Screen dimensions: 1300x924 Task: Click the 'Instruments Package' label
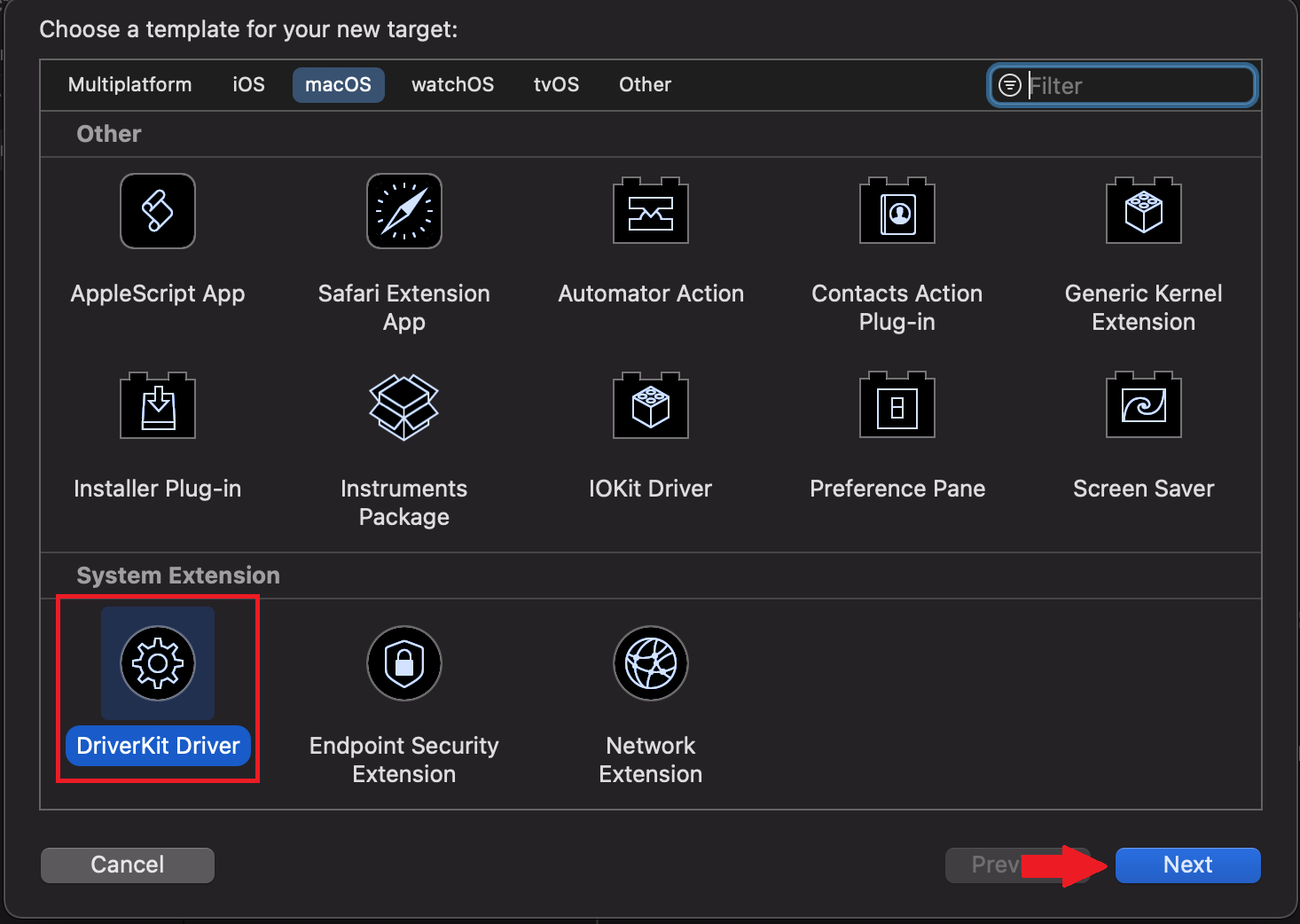[404, 503]
